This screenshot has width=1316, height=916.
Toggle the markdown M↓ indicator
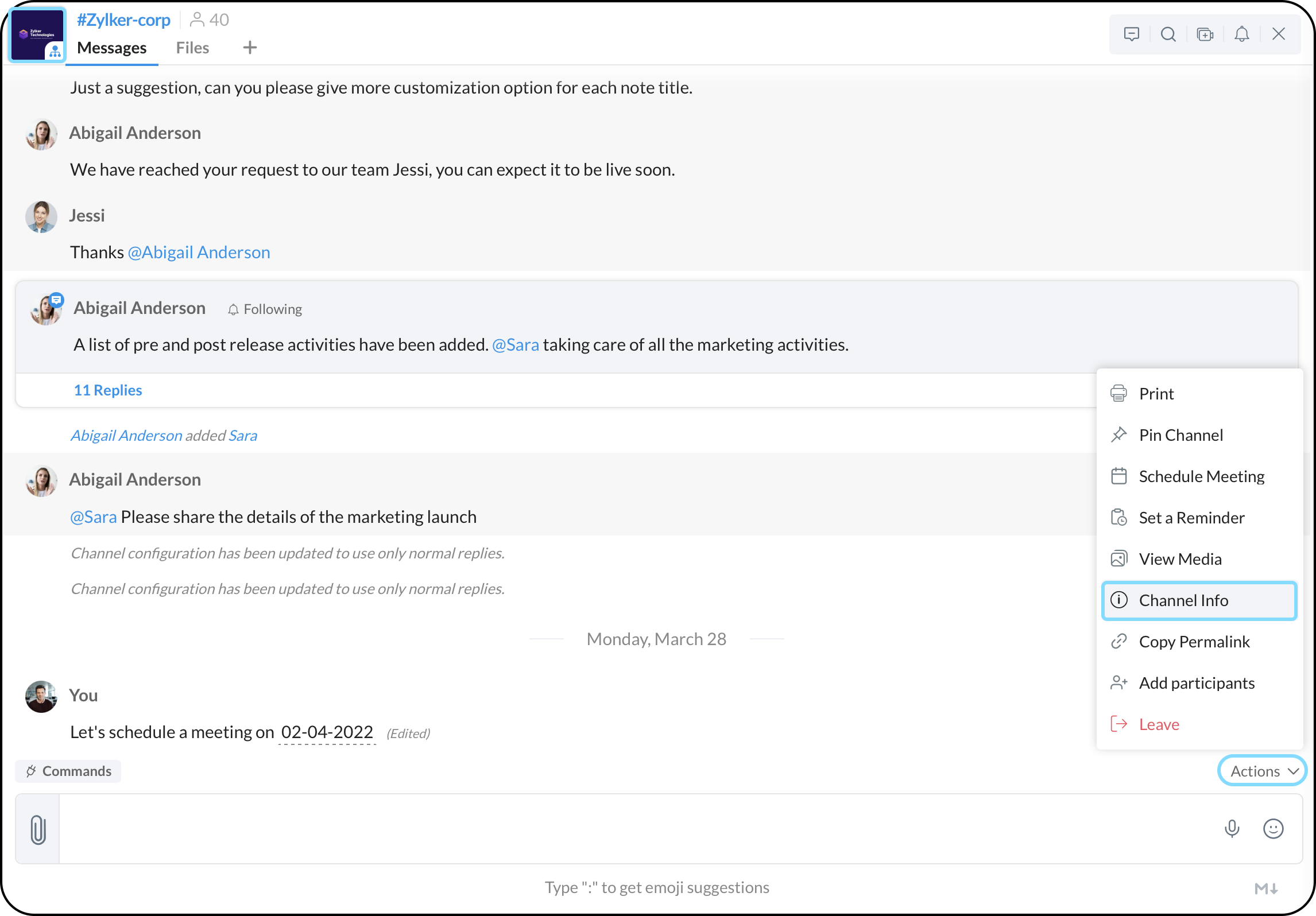click(x=1265, y=888)
